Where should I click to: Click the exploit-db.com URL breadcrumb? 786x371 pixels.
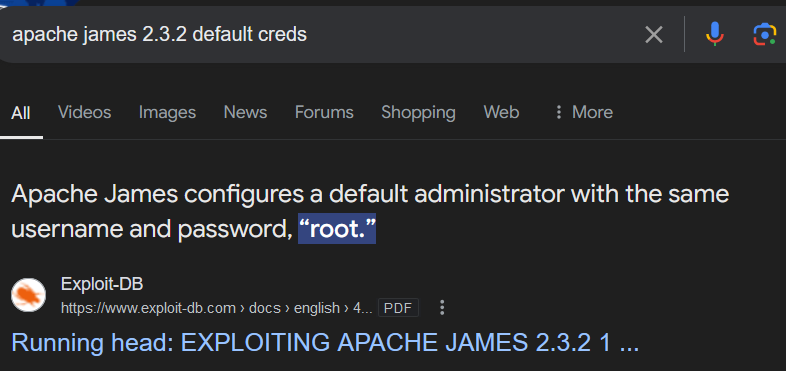(x=216, y=308)
